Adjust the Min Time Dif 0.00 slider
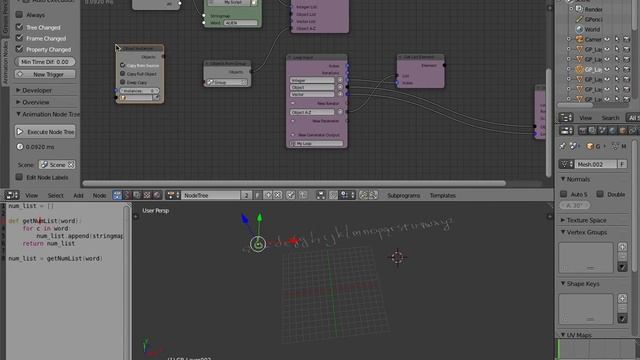Image resolution: width=640 pixels, height=360 pixels. 45,62
